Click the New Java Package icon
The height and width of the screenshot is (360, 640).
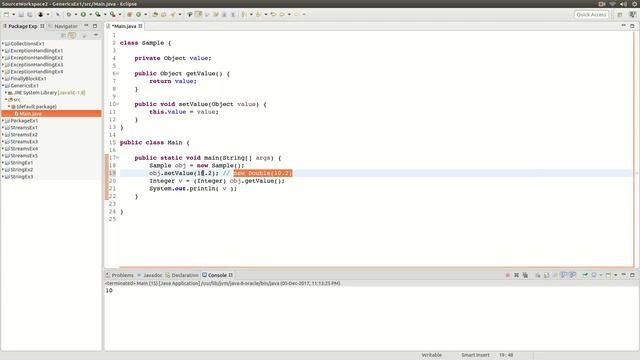[130, 14]
